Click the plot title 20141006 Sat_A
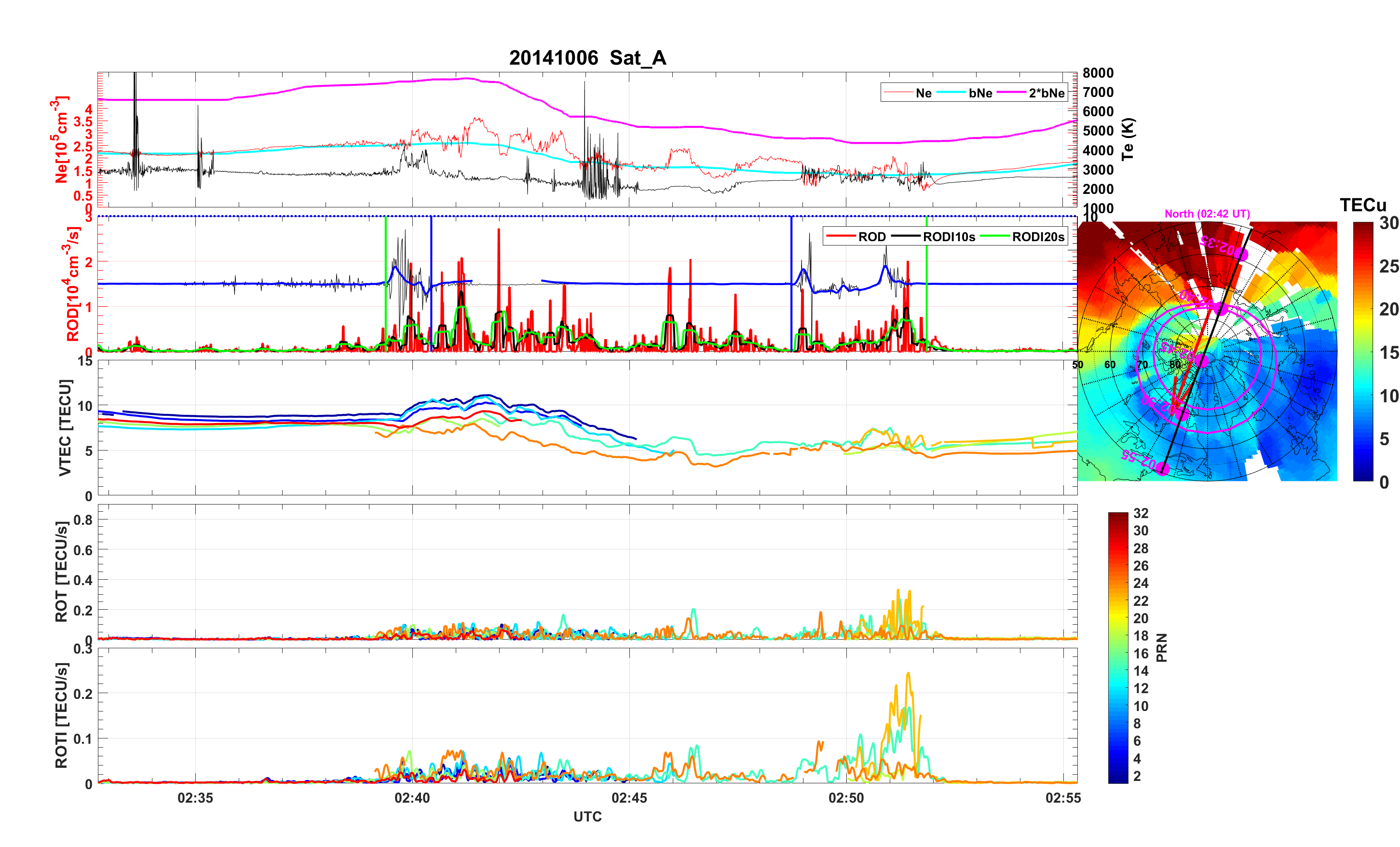This screenshot has height=847, width=1400. point(587,58)
